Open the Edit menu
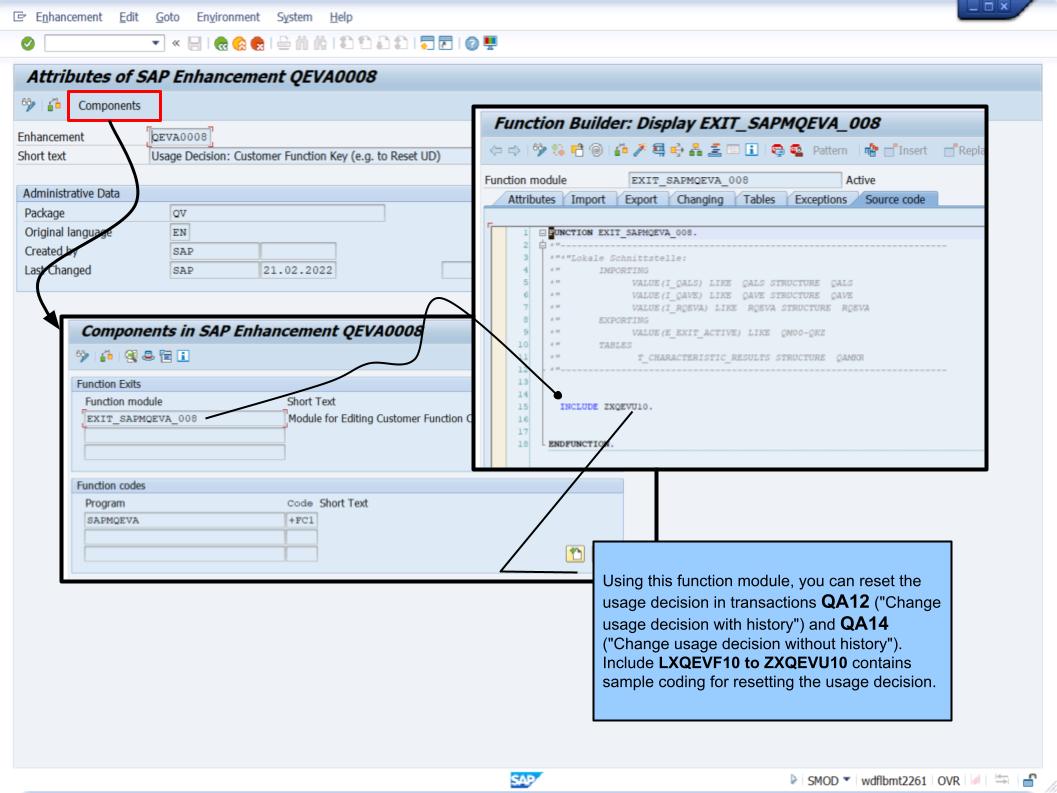The height and width of the screenshot is (793, 1057). click(x=129, y=17)
